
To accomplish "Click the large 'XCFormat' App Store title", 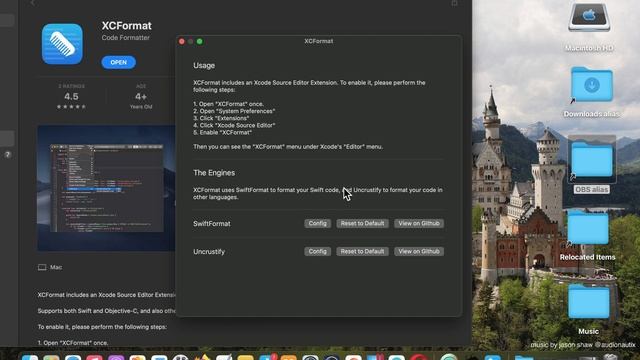I will point(127,26).
